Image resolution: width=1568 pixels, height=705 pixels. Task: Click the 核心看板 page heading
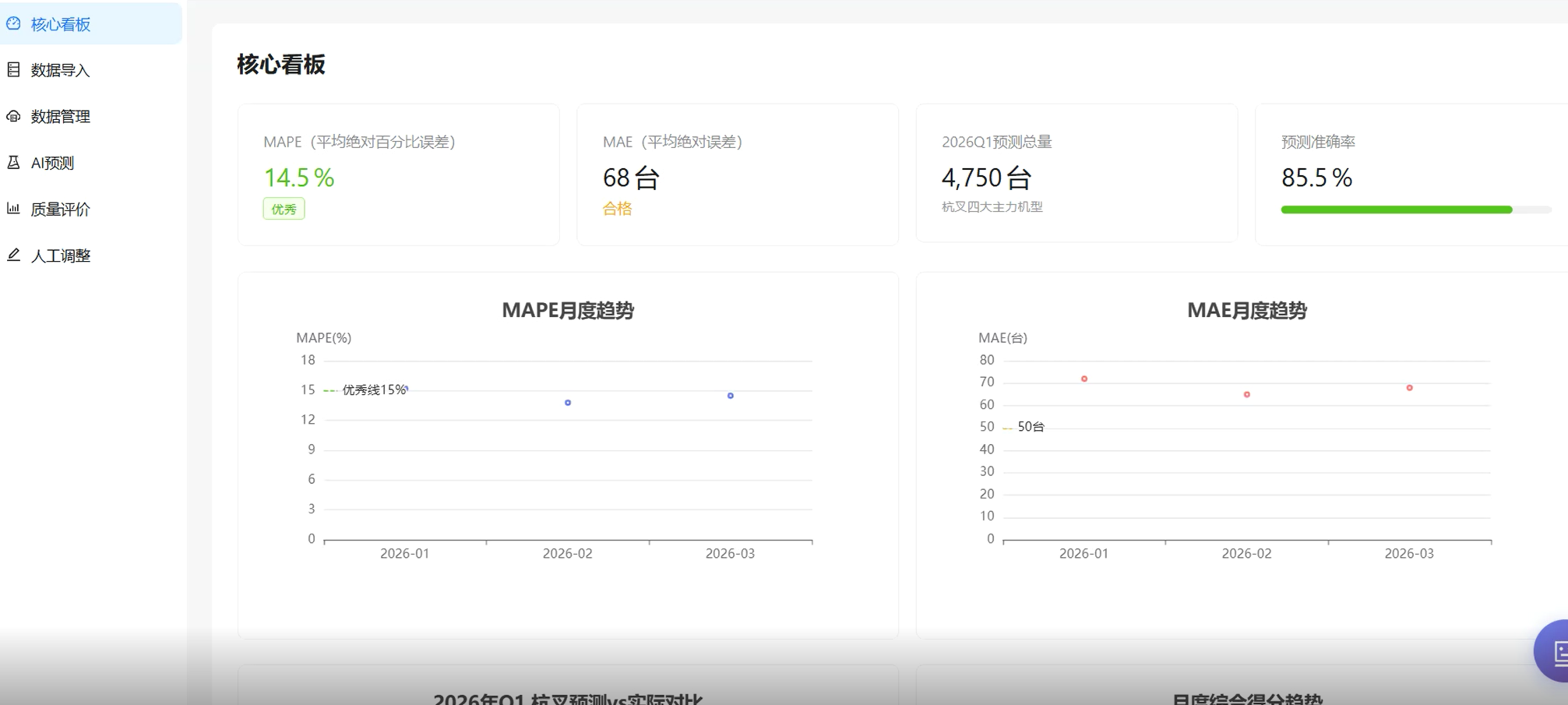281,64
